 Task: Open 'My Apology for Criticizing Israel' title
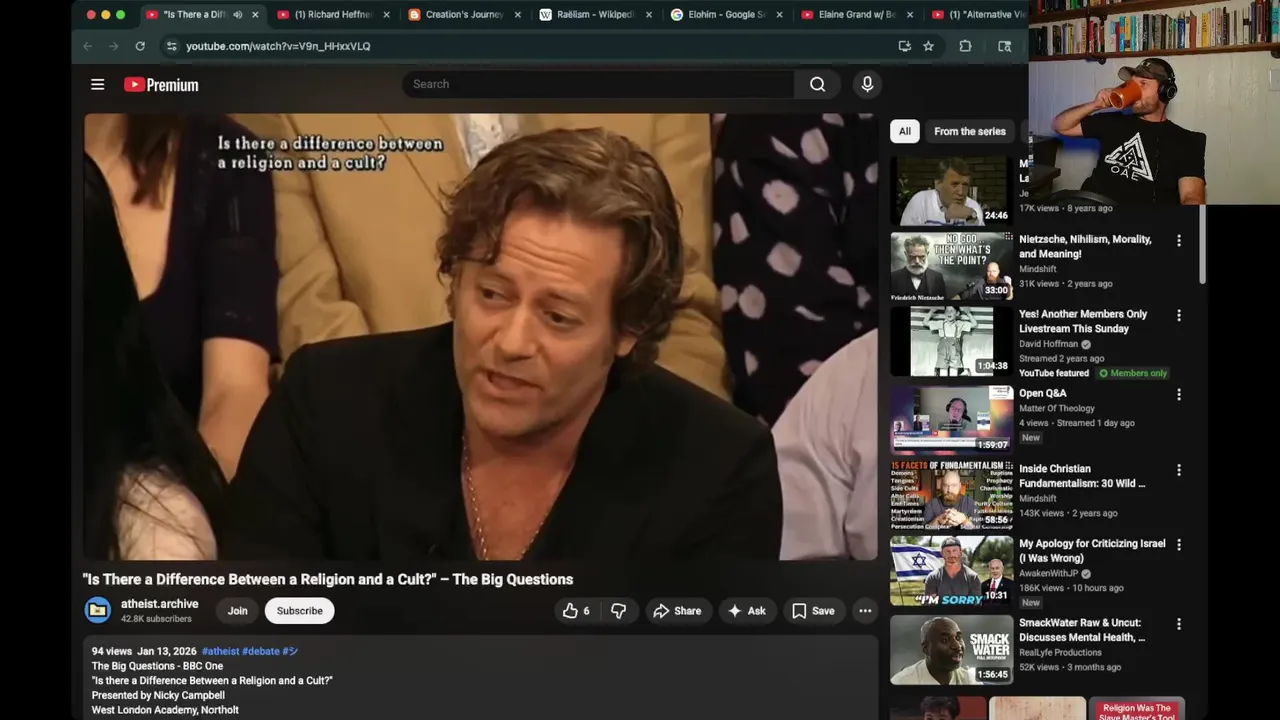1092,551
